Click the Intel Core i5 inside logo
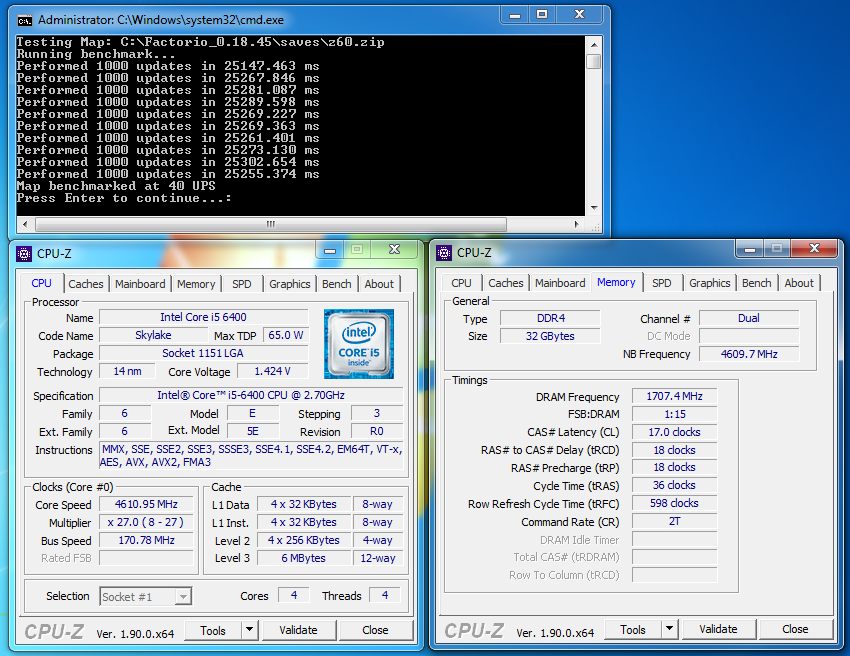This screenshot has width=850, height=656. [358, 344]
